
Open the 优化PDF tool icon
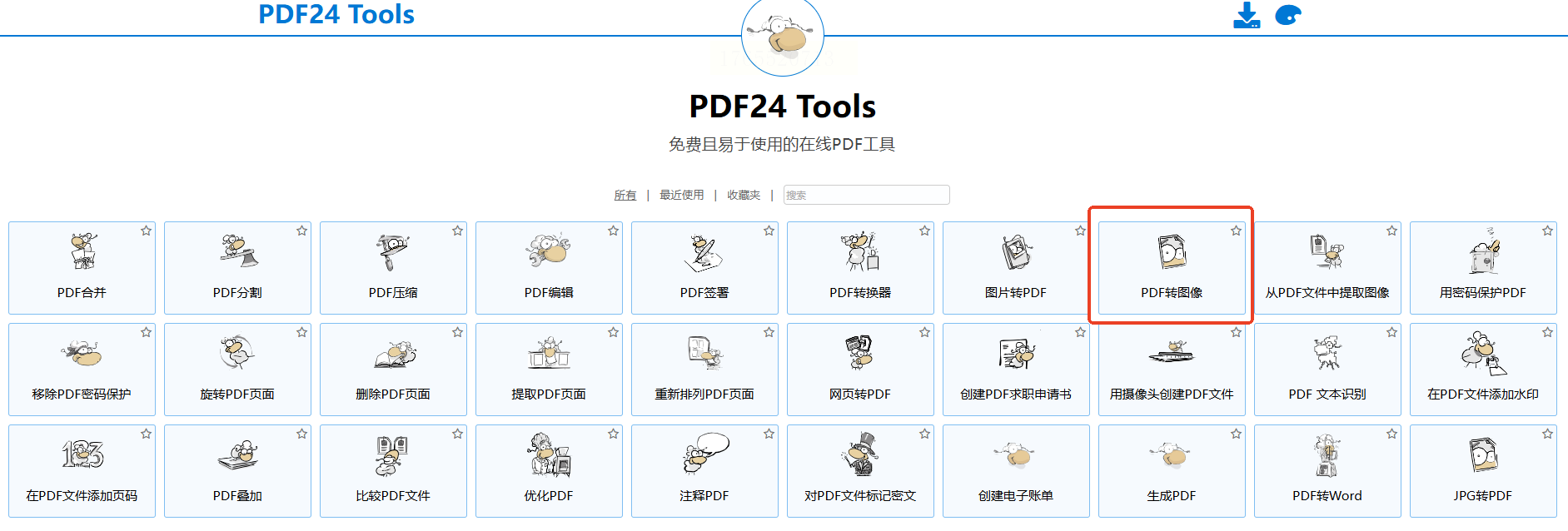click(x=549, y=454)
